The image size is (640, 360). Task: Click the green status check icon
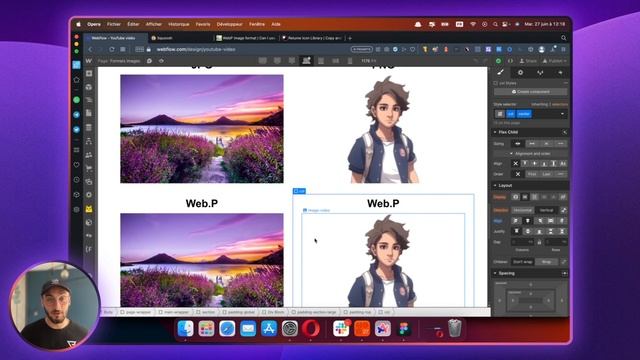(x=498, y=61)
